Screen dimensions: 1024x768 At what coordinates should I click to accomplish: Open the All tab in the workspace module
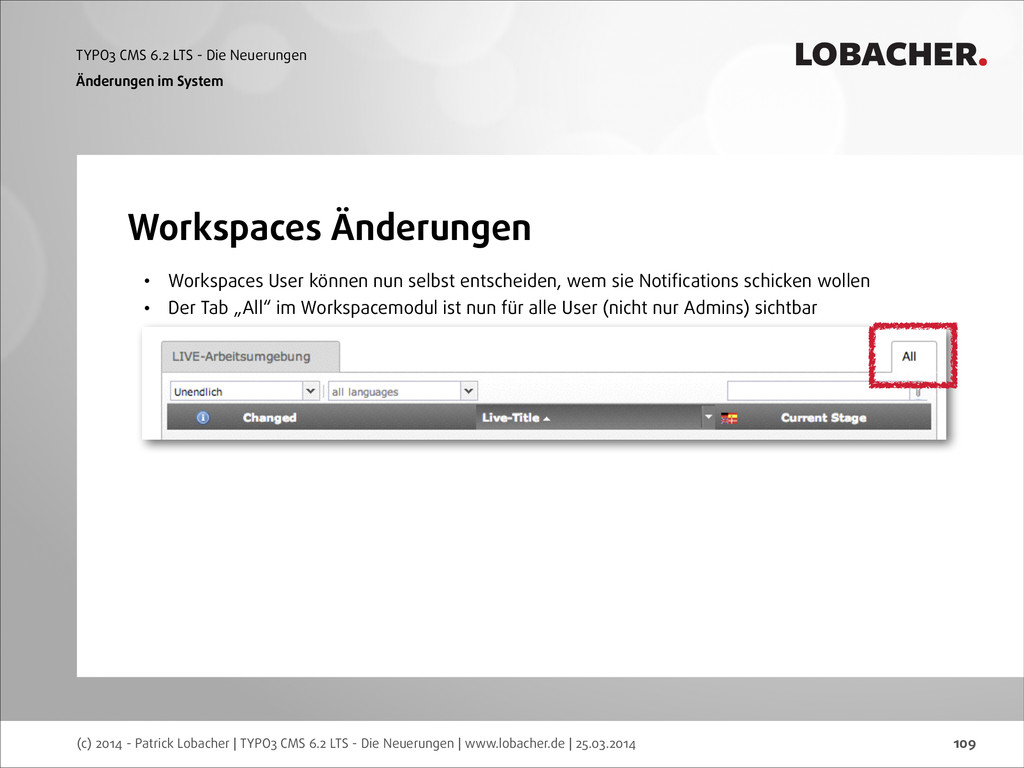(x=913, y=357)
